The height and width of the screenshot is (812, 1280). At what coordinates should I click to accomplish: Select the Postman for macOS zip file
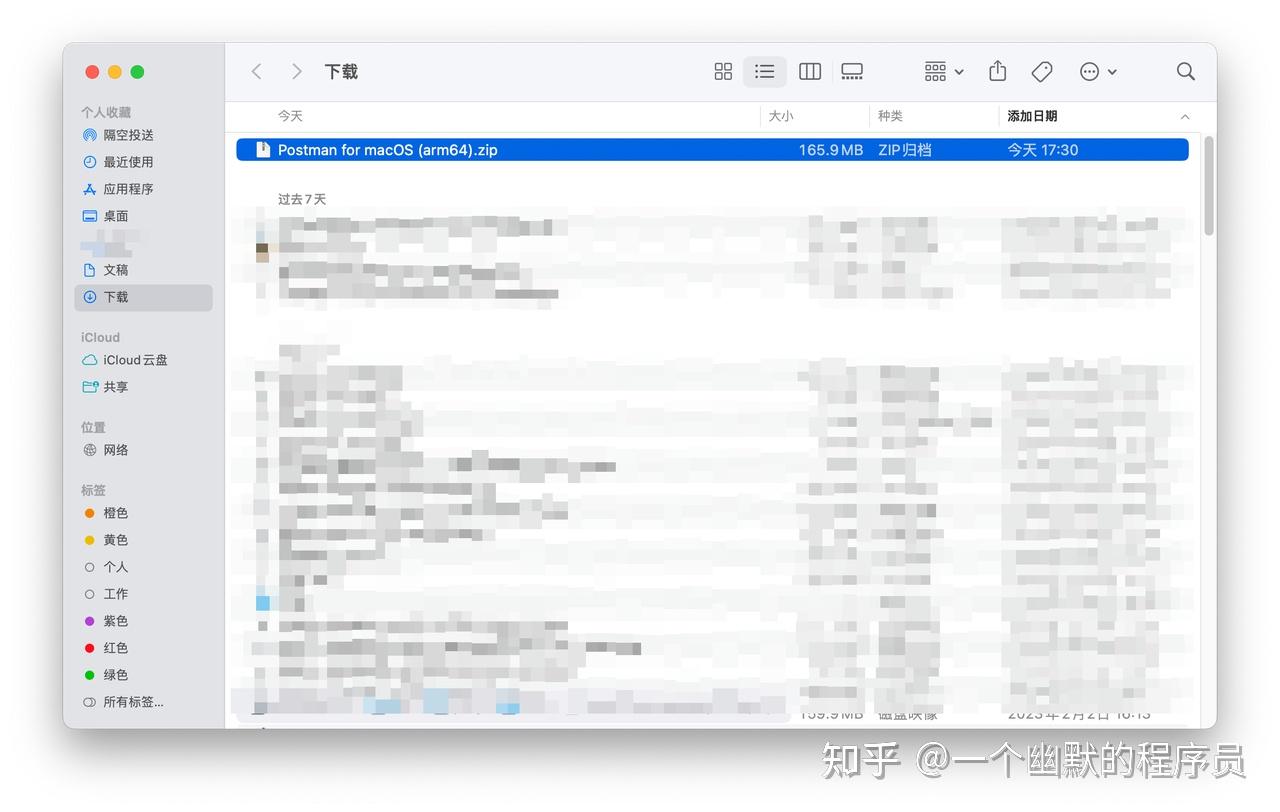400,149
